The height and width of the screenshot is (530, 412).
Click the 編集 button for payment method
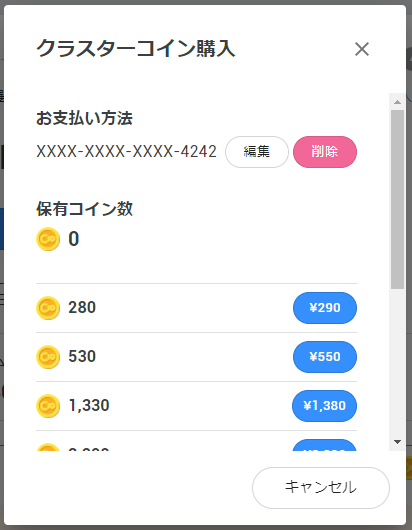coord(257,152)
